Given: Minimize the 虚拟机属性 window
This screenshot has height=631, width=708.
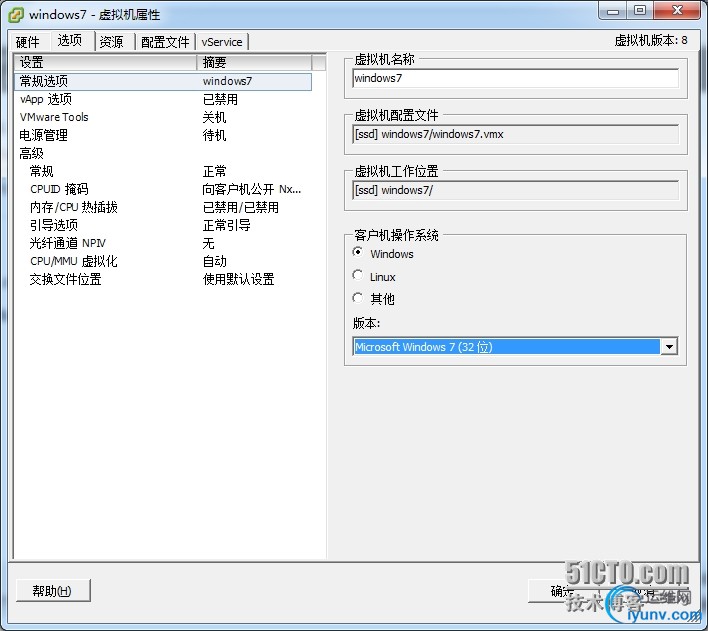Looking at the screenshot, I should 613,11.
